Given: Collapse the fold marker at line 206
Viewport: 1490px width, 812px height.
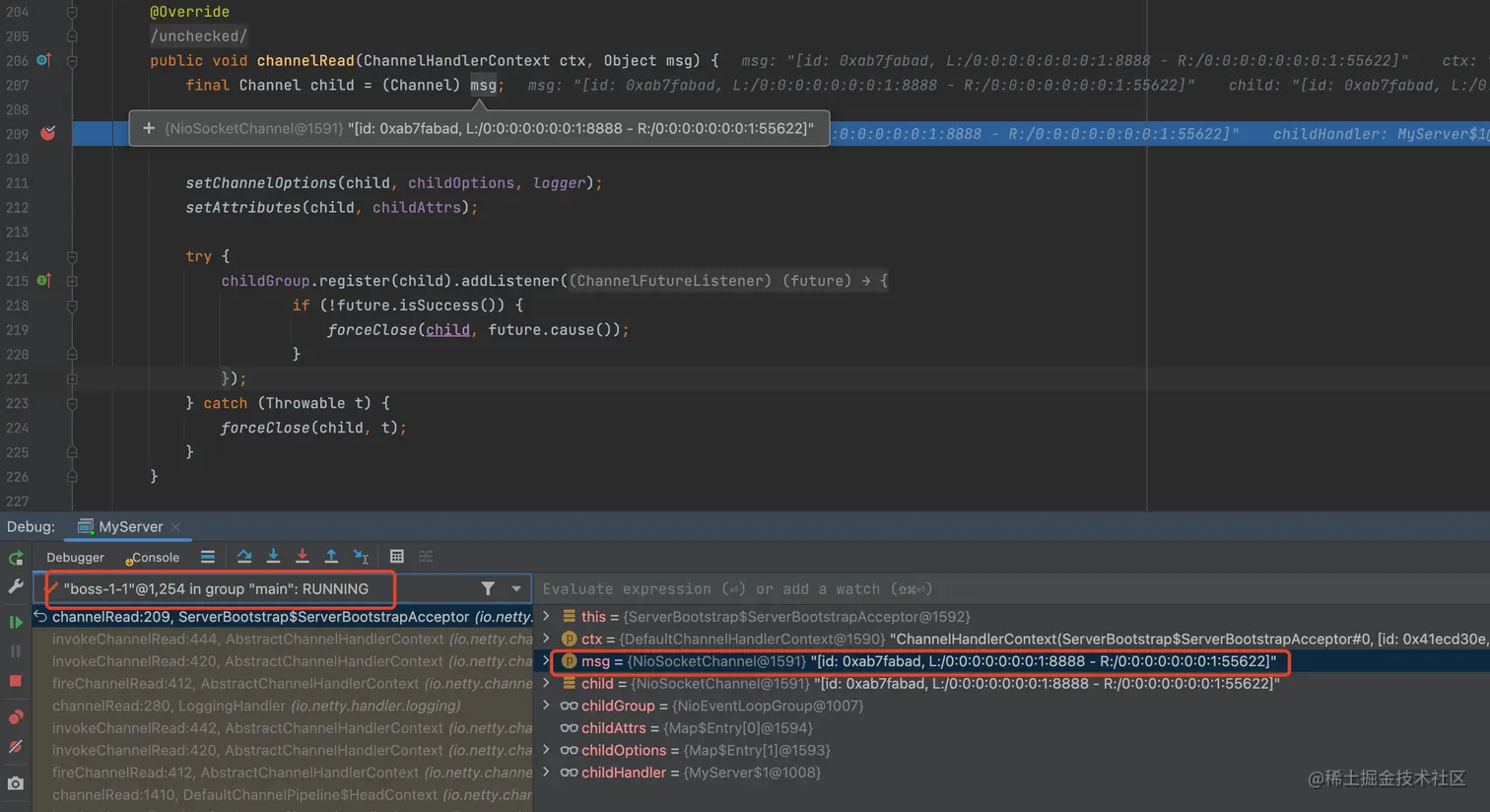Looking at the screenshot, I should click(72, 60).
